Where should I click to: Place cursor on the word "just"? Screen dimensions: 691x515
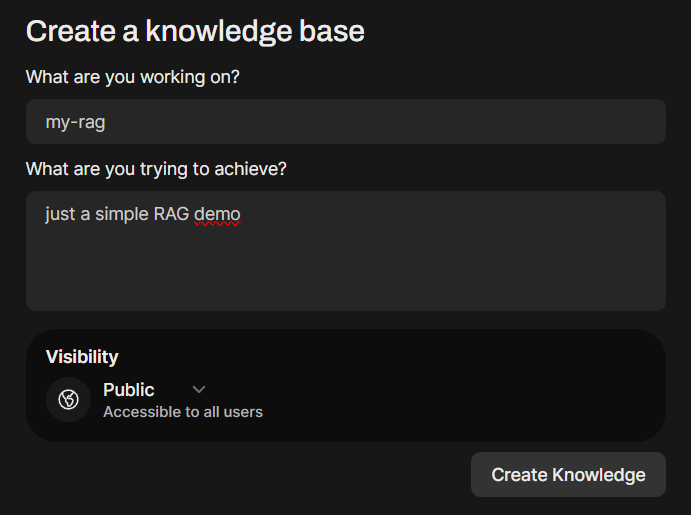point(59,214)
